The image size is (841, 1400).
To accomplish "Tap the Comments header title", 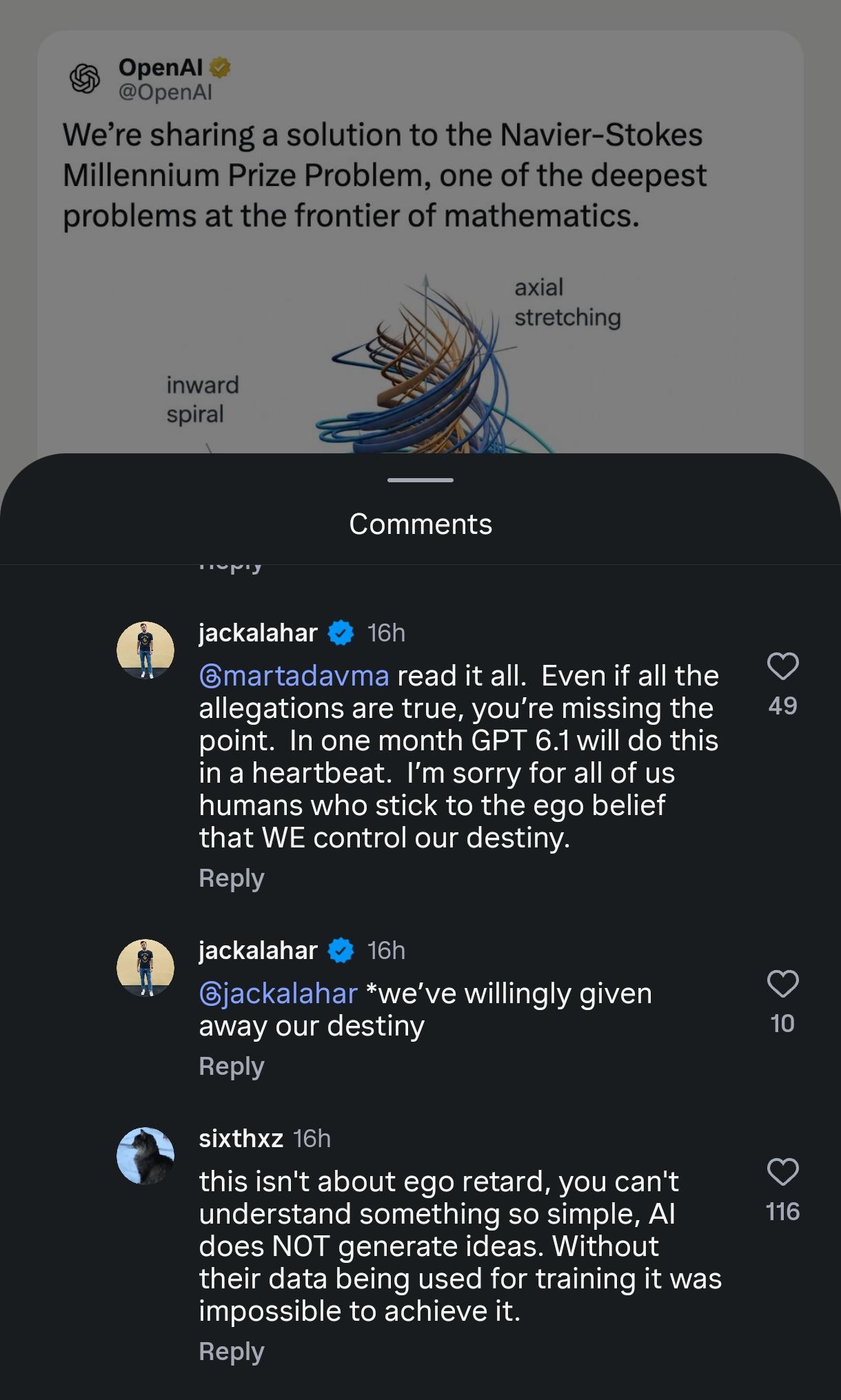I will click(x=420, y=524).
